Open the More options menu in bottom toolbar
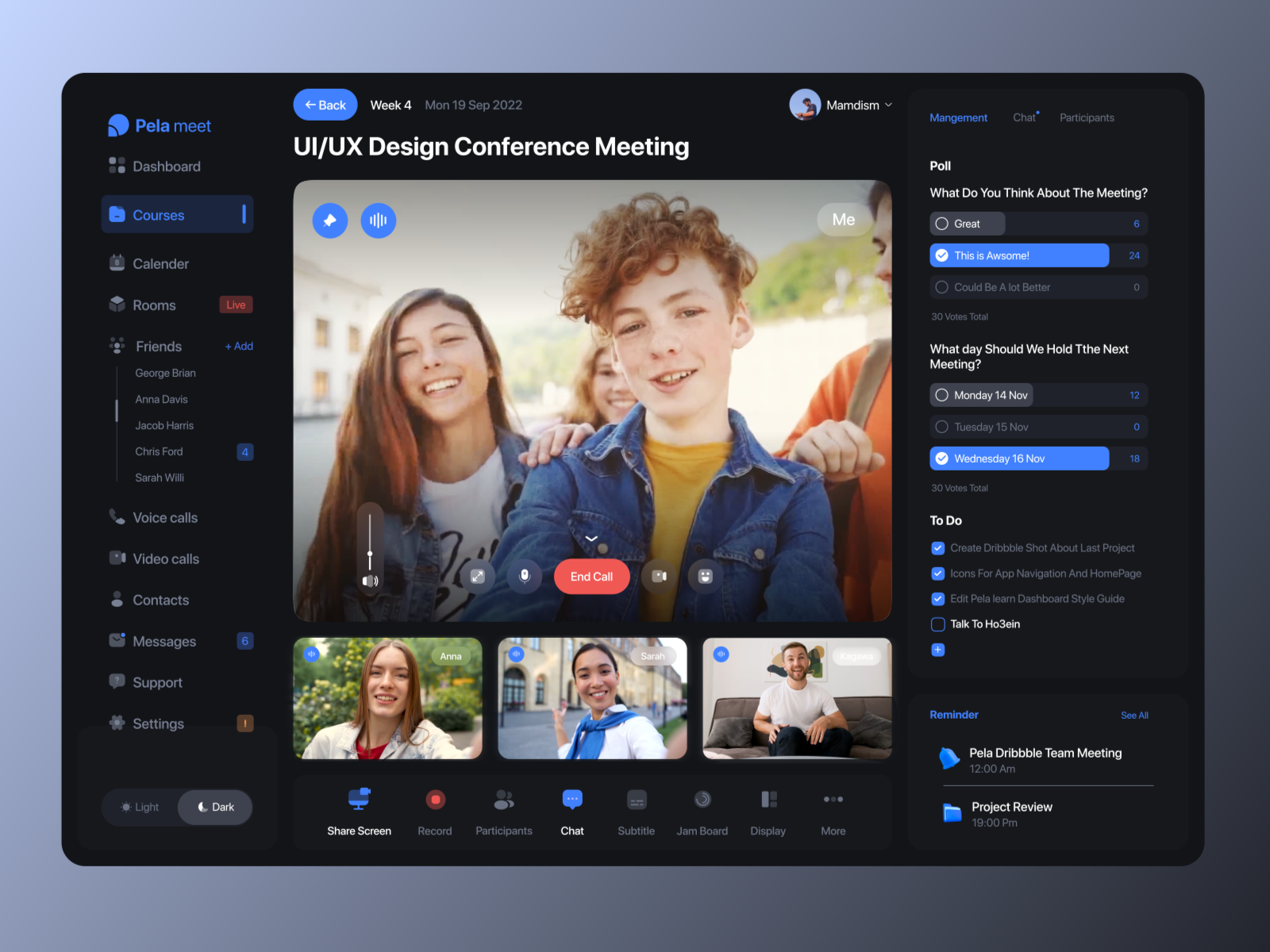 pyautogui.click(x=833, y=800)
